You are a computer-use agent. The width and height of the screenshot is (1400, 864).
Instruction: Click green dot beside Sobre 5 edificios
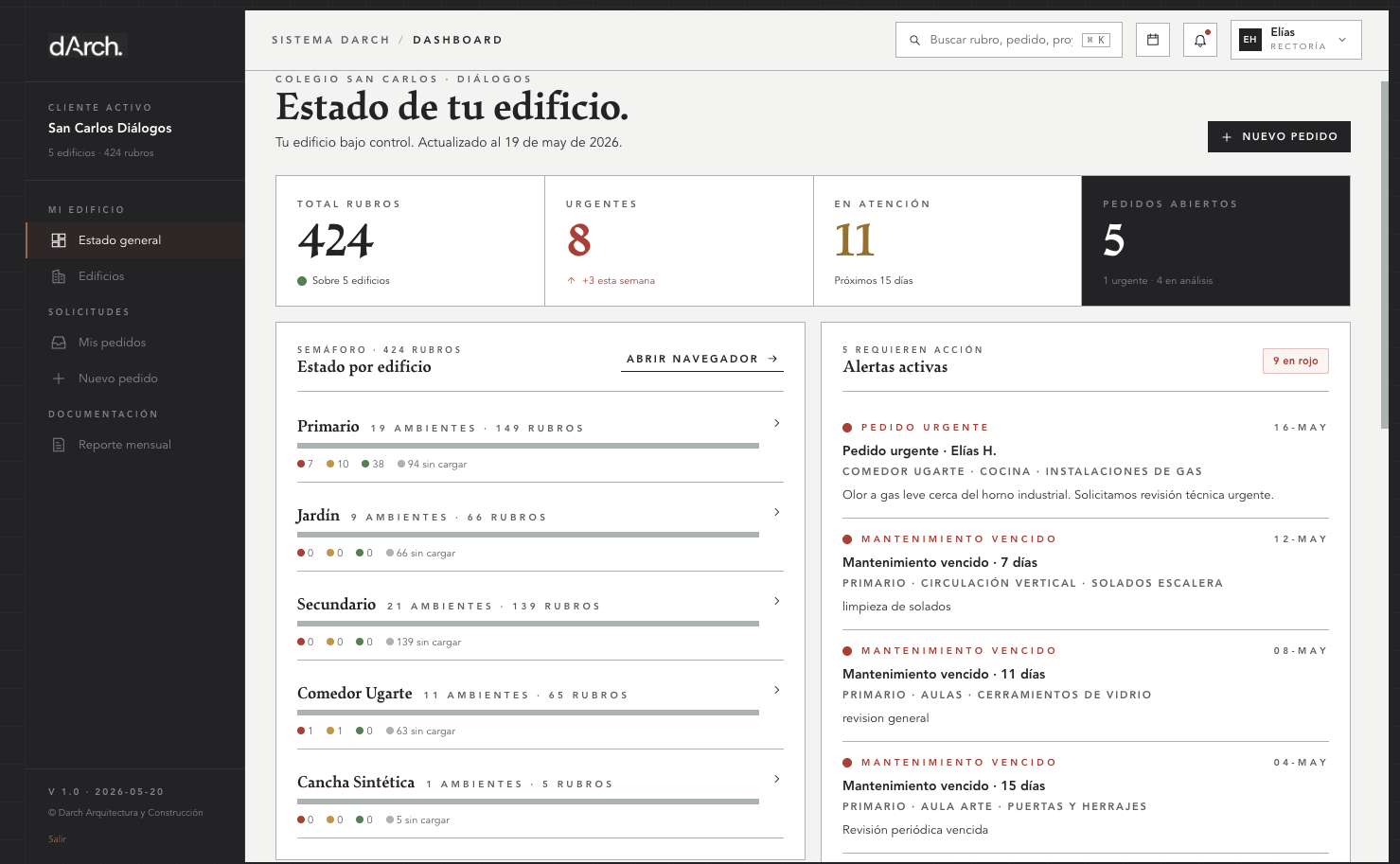302,281
